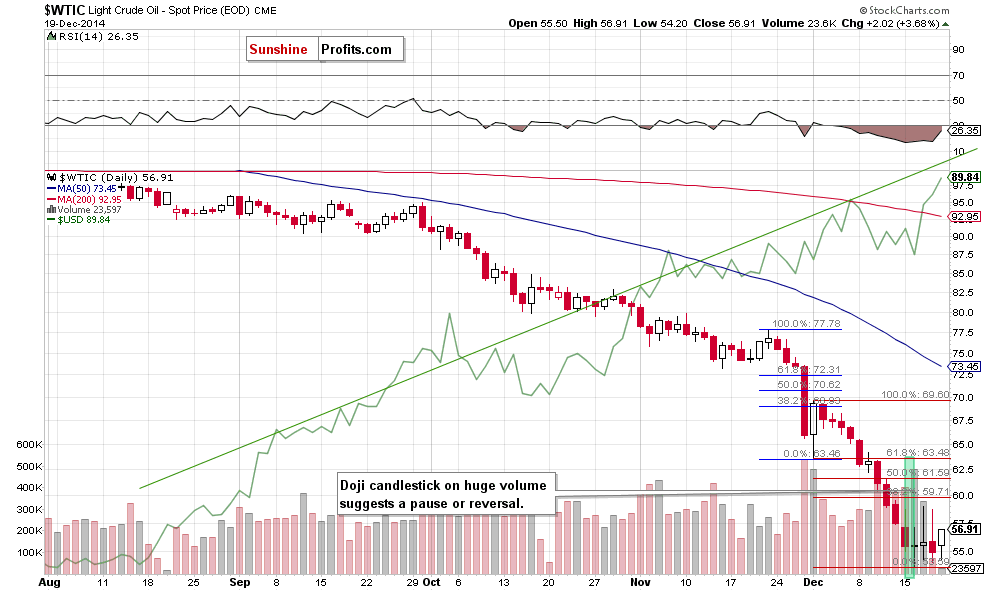Open the StockCharts.com copyright link
This screenshot has height=591, width=990.
pyautogui.click(x=904, y=10)
